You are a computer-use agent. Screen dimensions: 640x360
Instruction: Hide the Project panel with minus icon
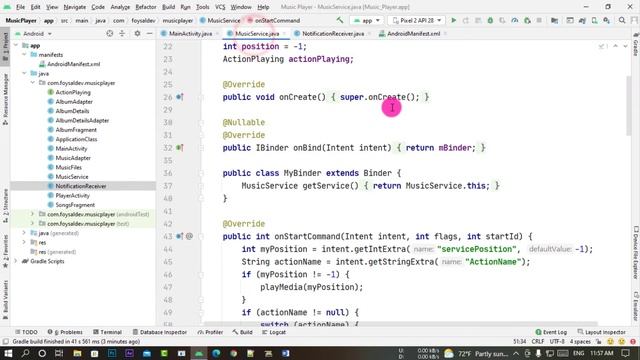(x=149, y=33)
